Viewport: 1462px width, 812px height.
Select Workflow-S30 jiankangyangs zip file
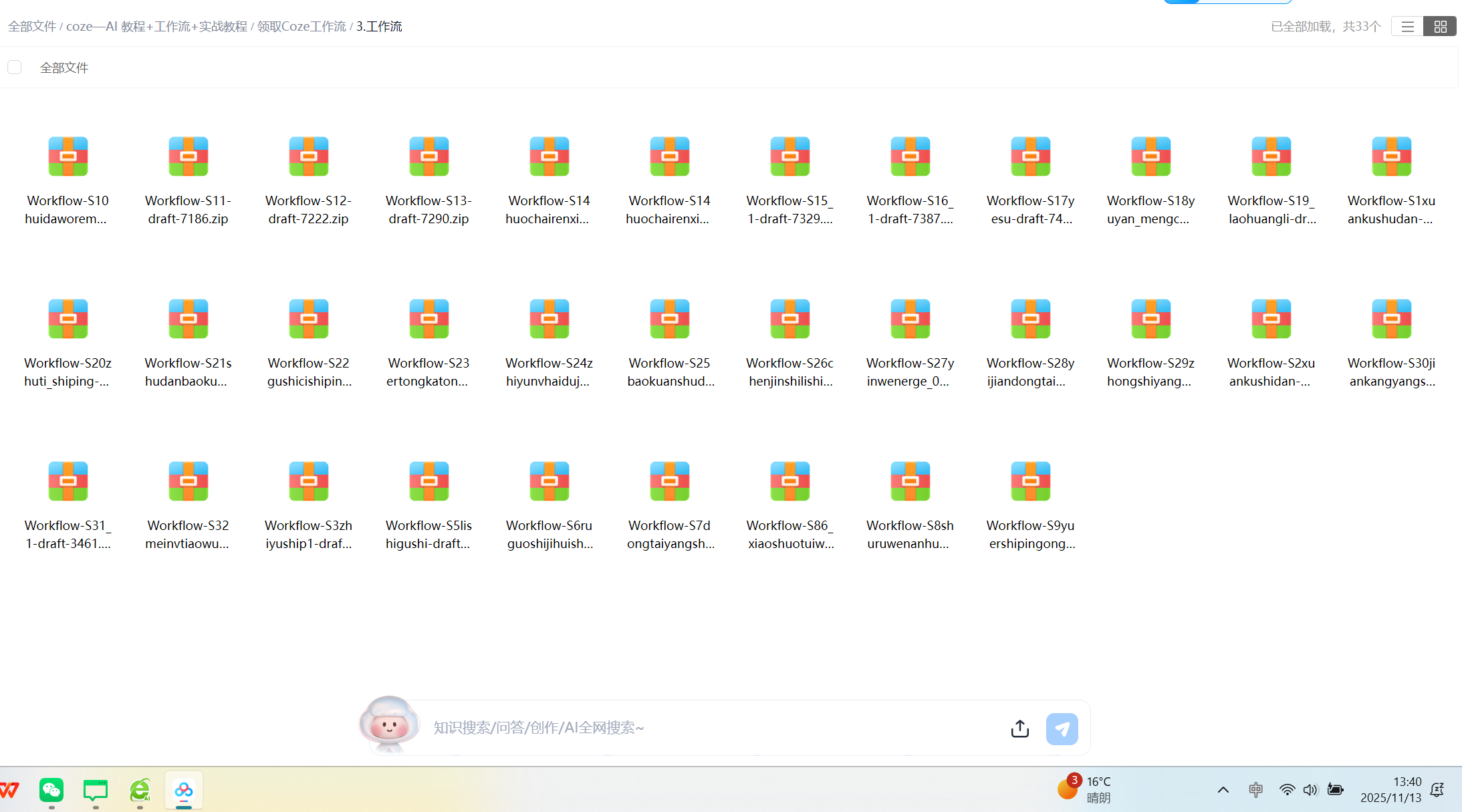coord(1391,319)
